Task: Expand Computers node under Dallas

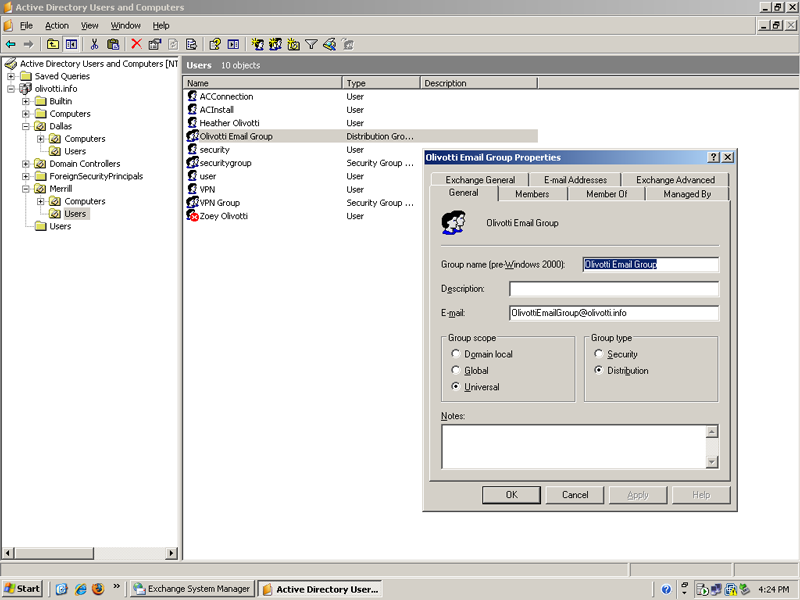Action: 41,139
